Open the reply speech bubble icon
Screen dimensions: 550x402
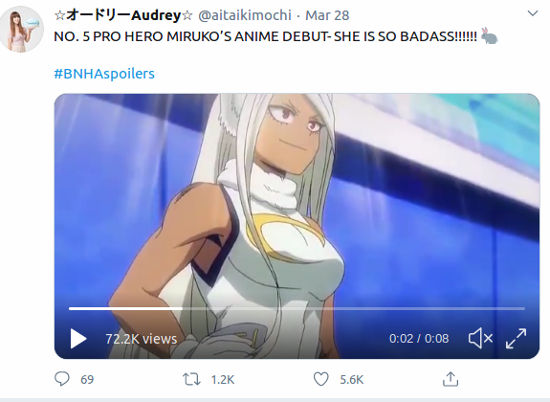pyautogui.click(x=62, y=379)
